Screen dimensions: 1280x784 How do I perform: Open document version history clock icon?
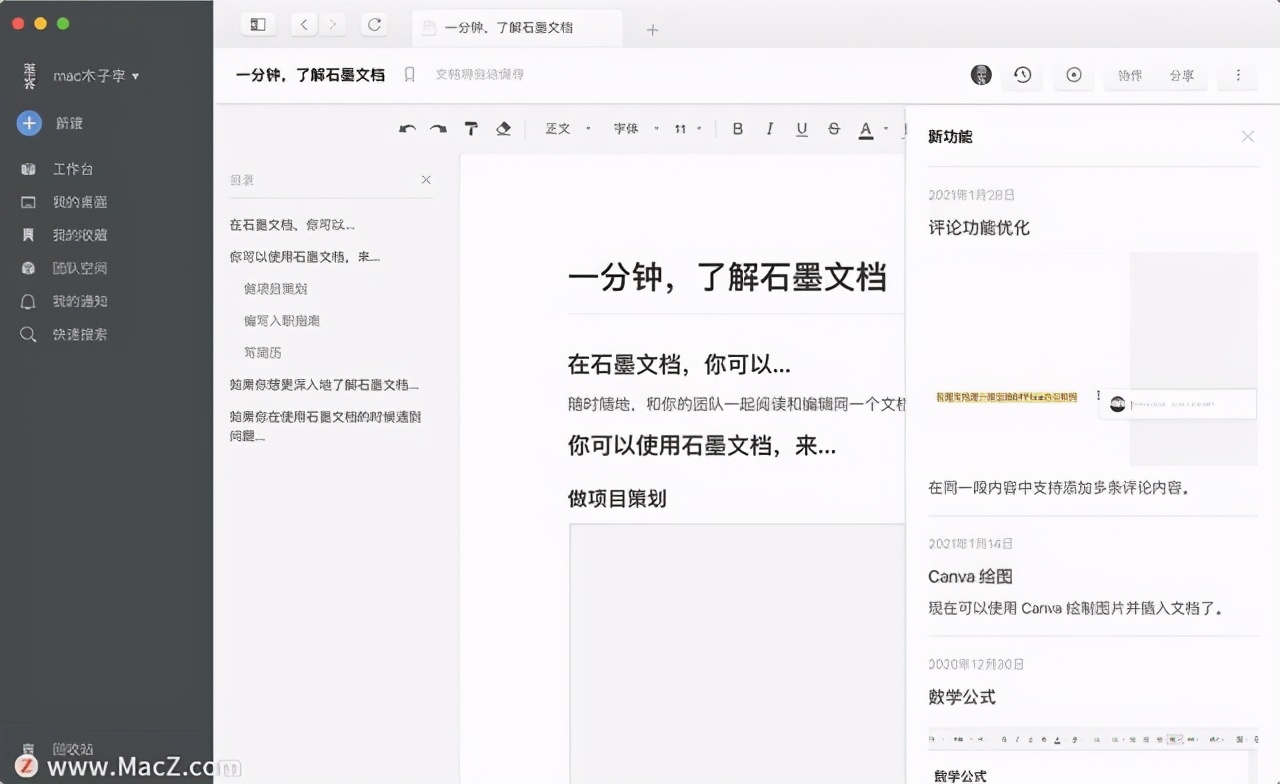pyautogui.click(x=1022, y=74)
